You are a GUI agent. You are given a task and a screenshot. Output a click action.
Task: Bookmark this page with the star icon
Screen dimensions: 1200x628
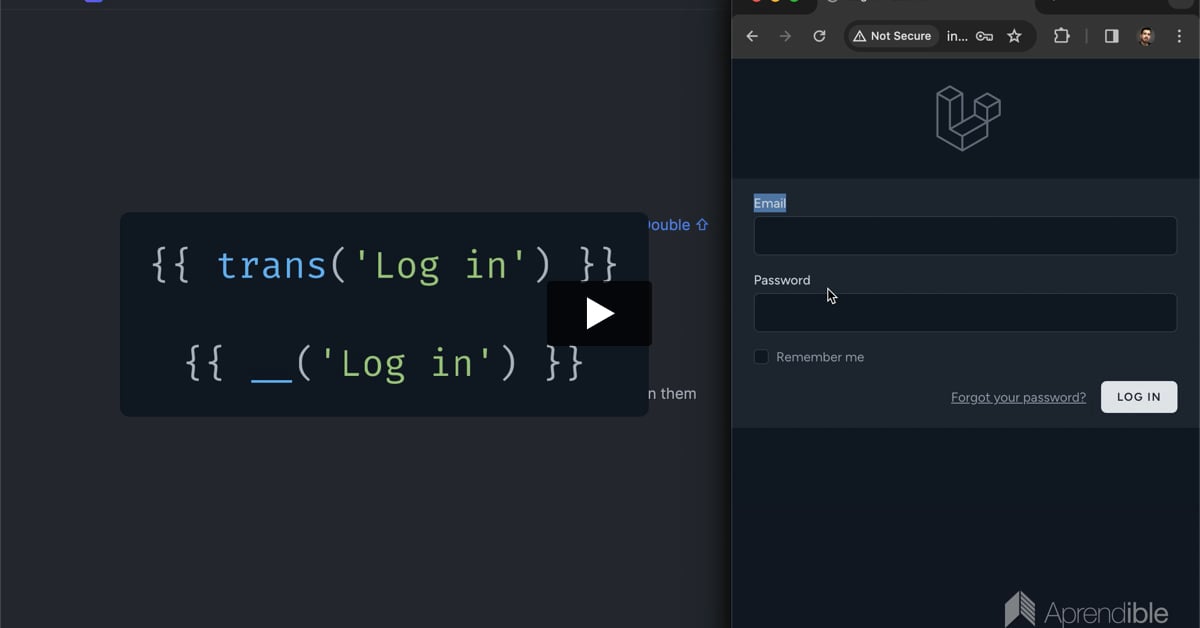(1014, 36)
